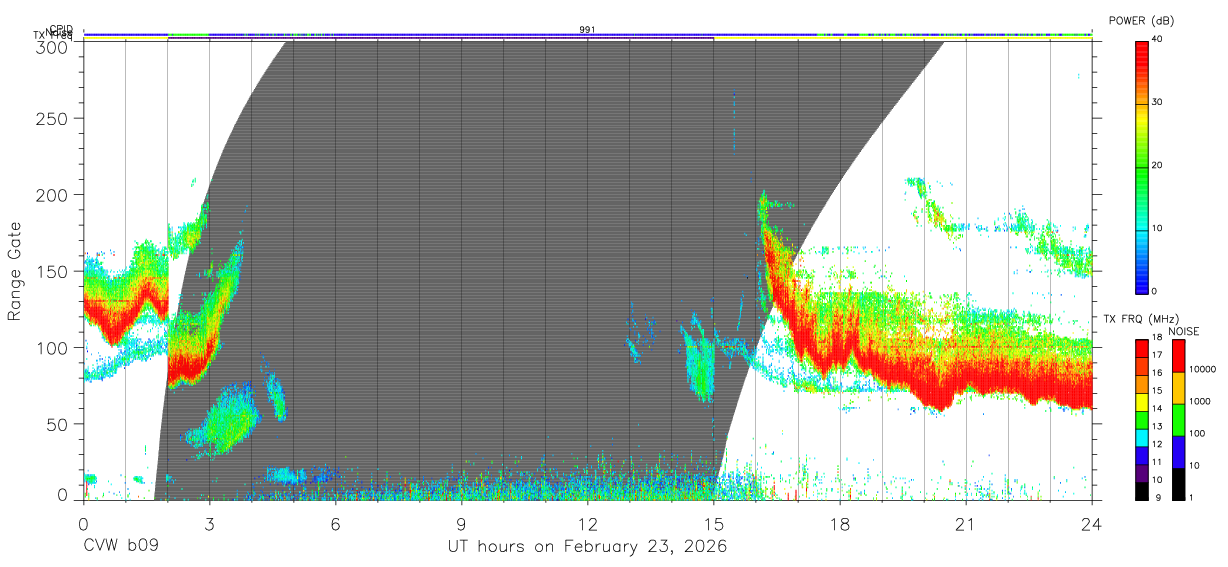1228x567 pixels.
Task: Click the '30' label on the POWER scale
Action: pyautogui.click(x=1157, y=104)
